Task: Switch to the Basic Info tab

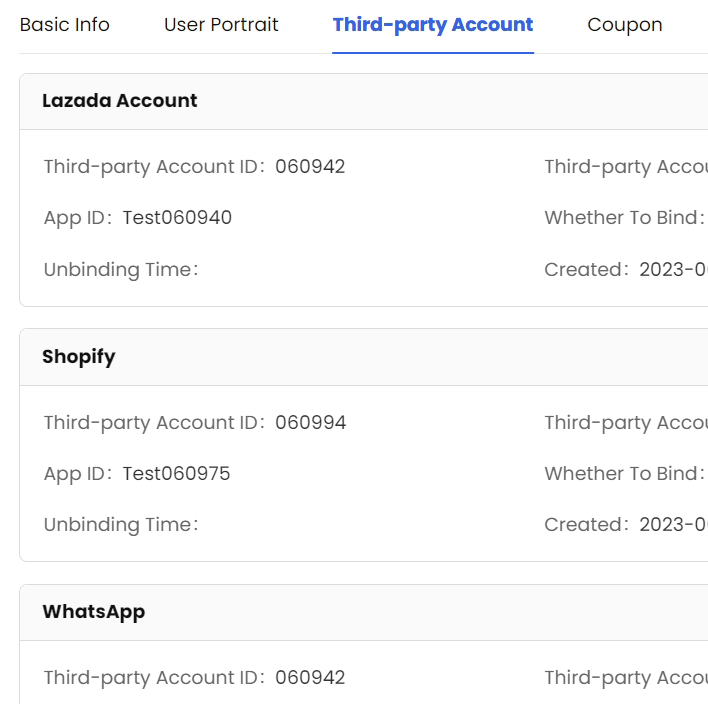Action: point(65,25)
